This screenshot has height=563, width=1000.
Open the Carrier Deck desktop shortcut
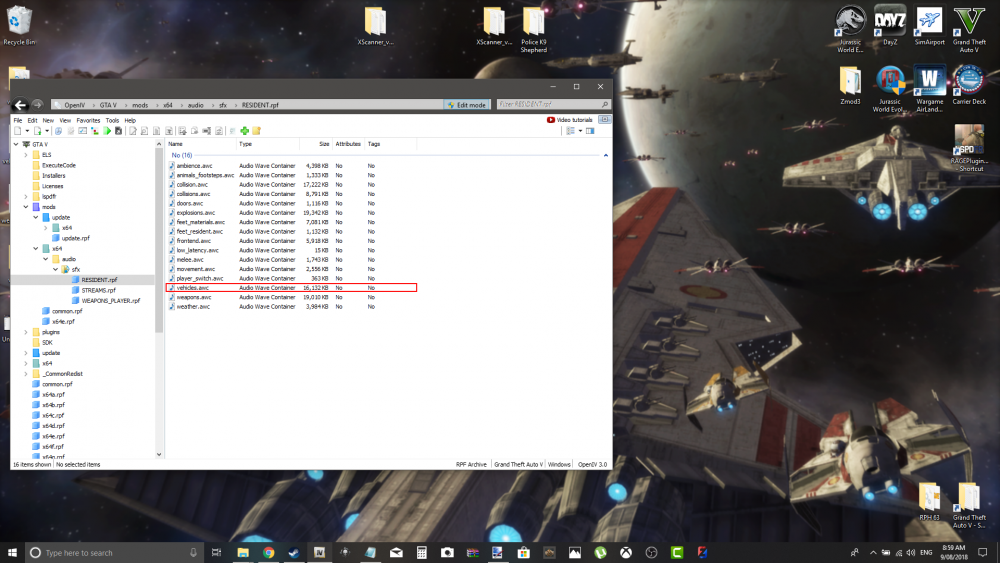tap(969, 85)
